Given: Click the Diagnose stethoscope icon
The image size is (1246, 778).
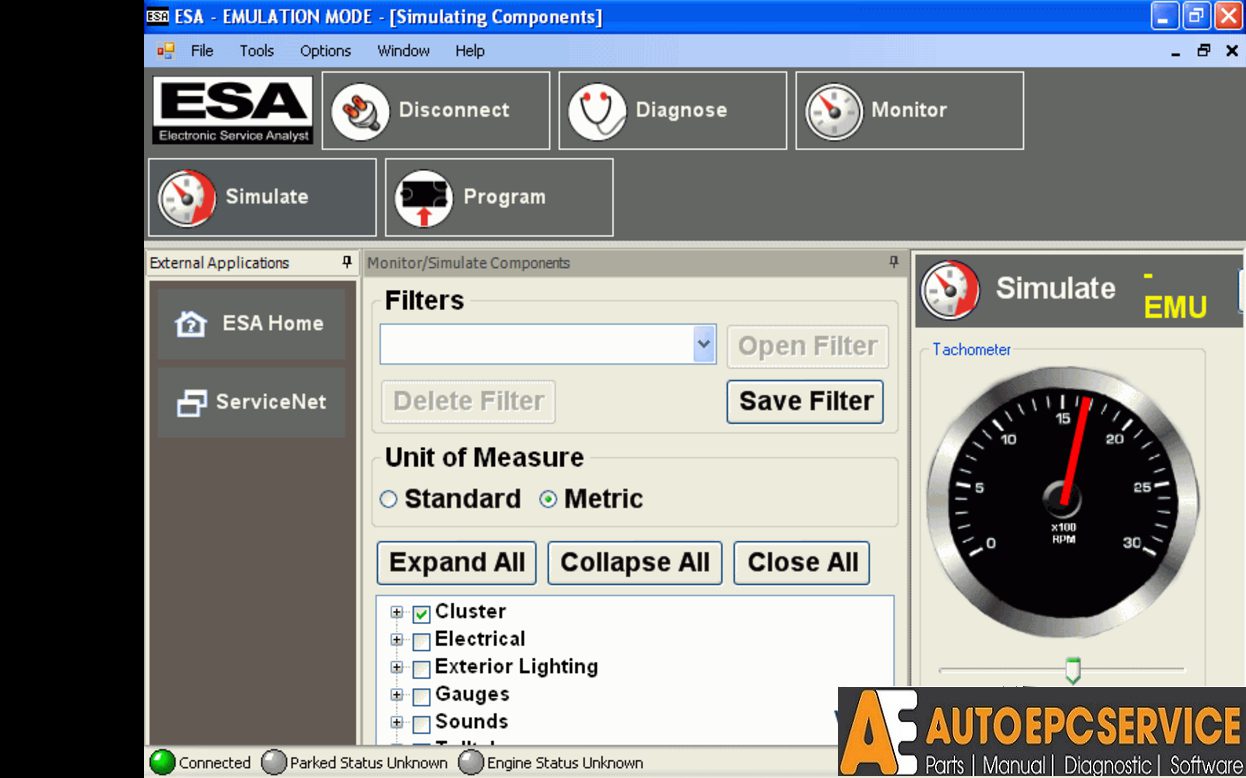Looking at the screenshot, I should (597, 111).
